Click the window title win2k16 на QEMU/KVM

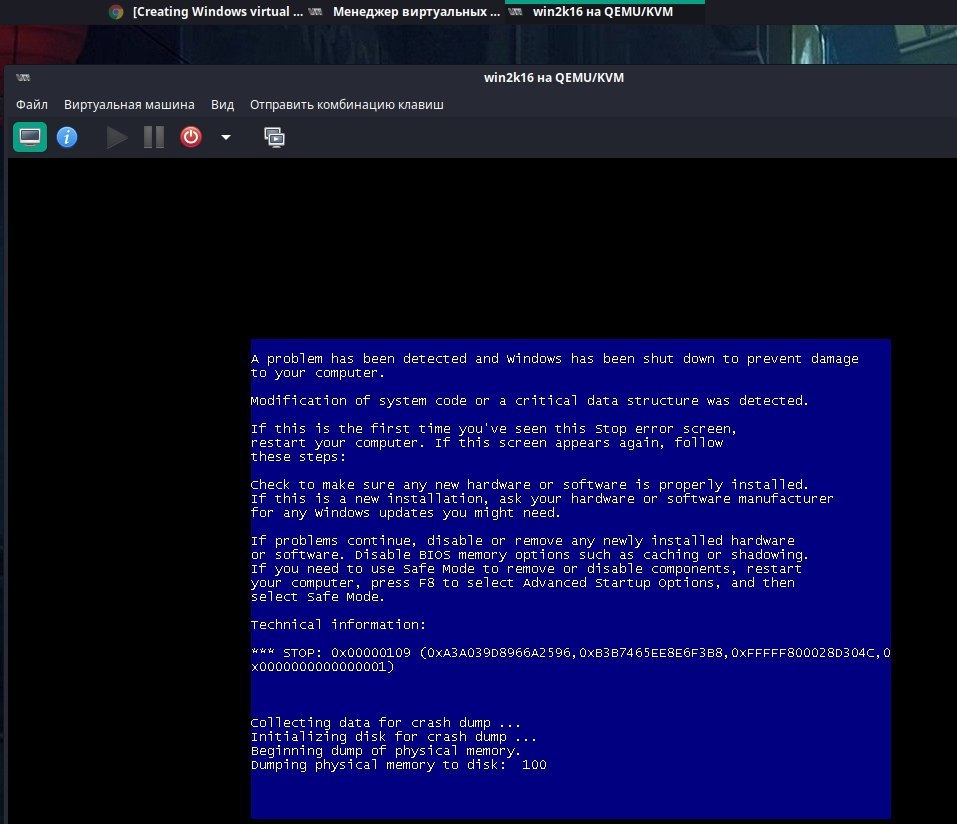(554, 78)
